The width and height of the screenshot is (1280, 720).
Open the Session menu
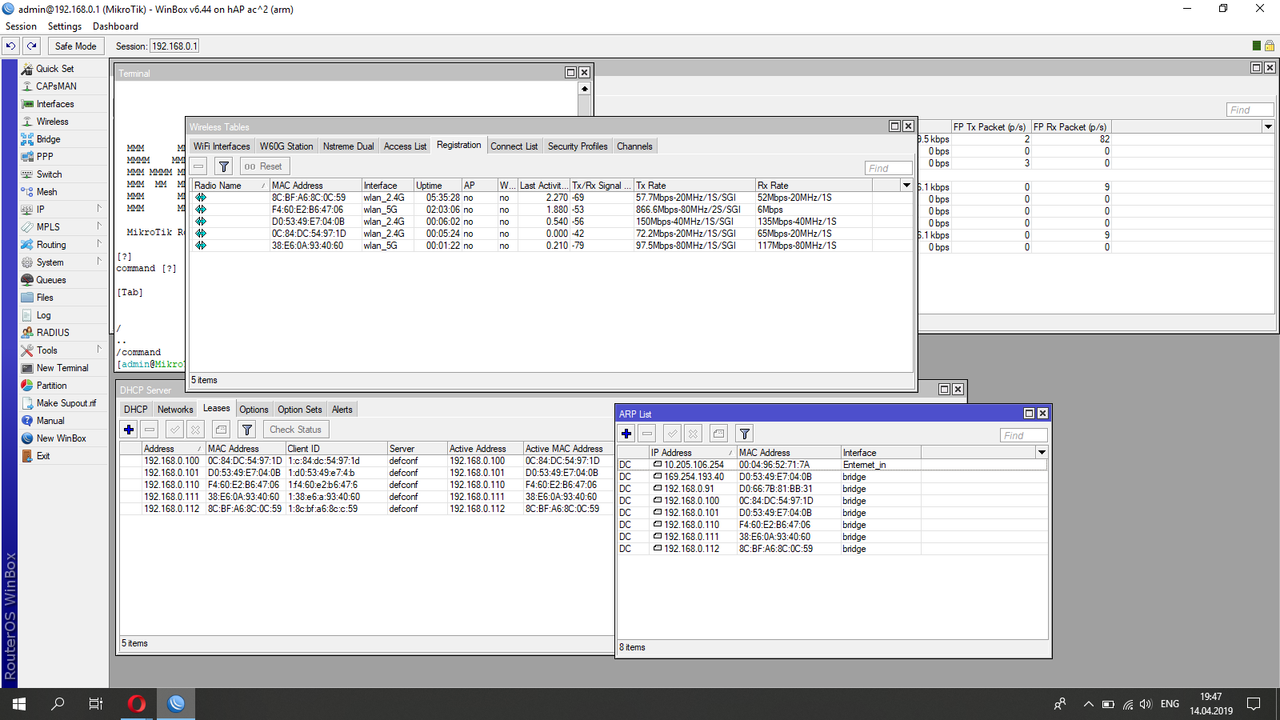[21, 27]
